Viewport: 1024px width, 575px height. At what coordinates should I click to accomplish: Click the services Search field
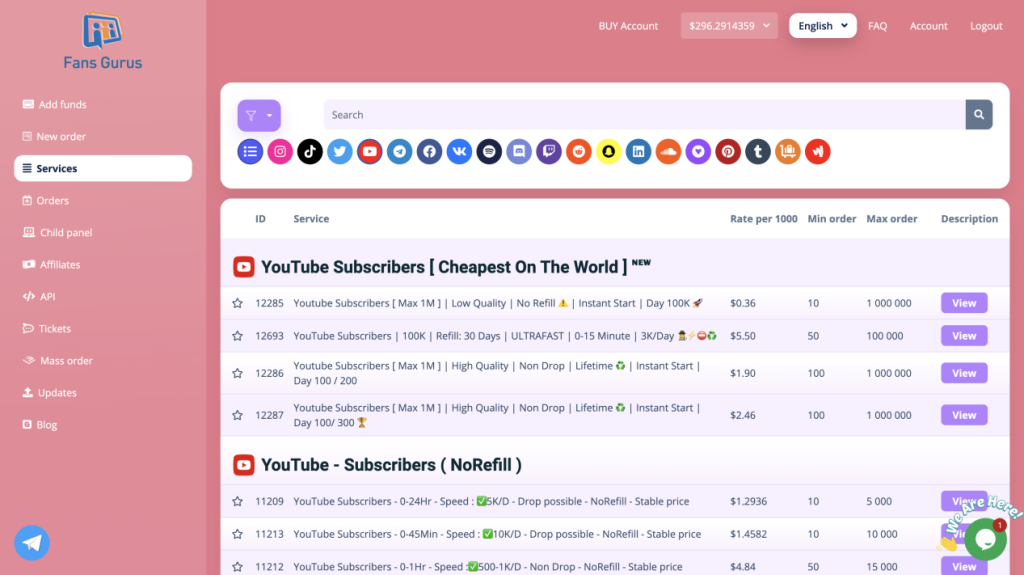click(x=645, y=114)
